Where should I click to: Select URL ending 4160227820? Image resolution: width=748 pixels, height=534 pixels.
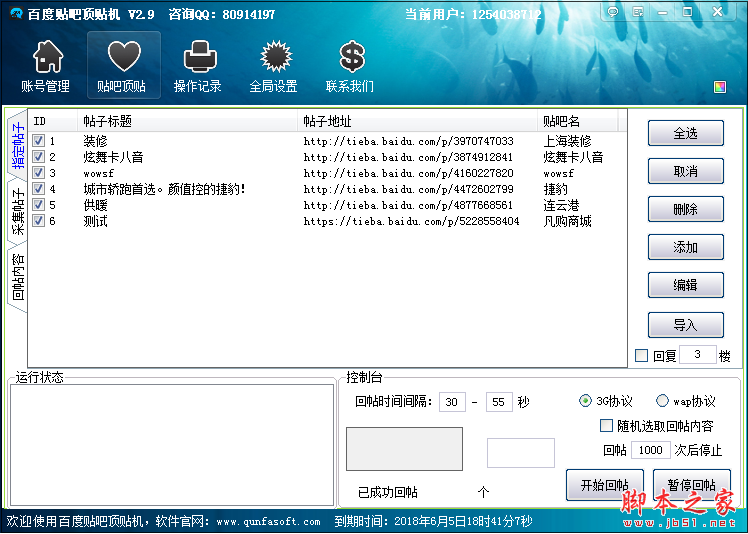[x=408, y=173]
